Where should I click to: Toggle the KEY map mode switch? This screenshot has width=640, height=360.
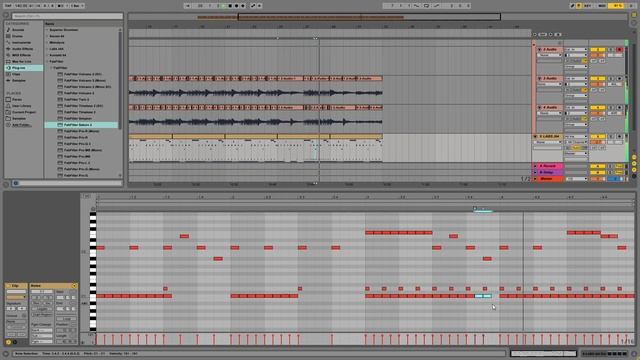[588, 6]
